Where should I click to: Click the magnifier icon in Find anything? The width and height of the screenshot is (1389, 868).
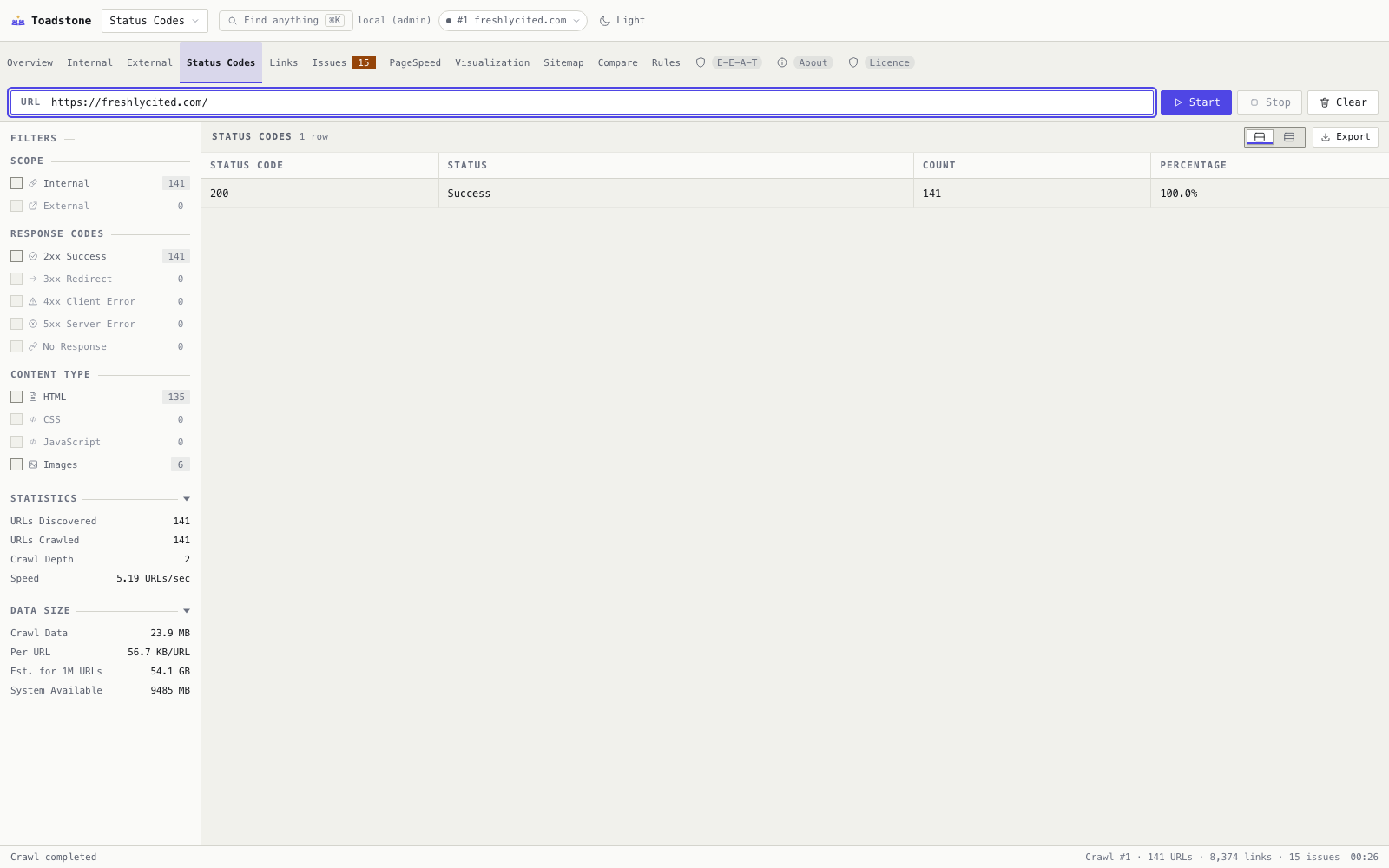click(x=233, y=21)
